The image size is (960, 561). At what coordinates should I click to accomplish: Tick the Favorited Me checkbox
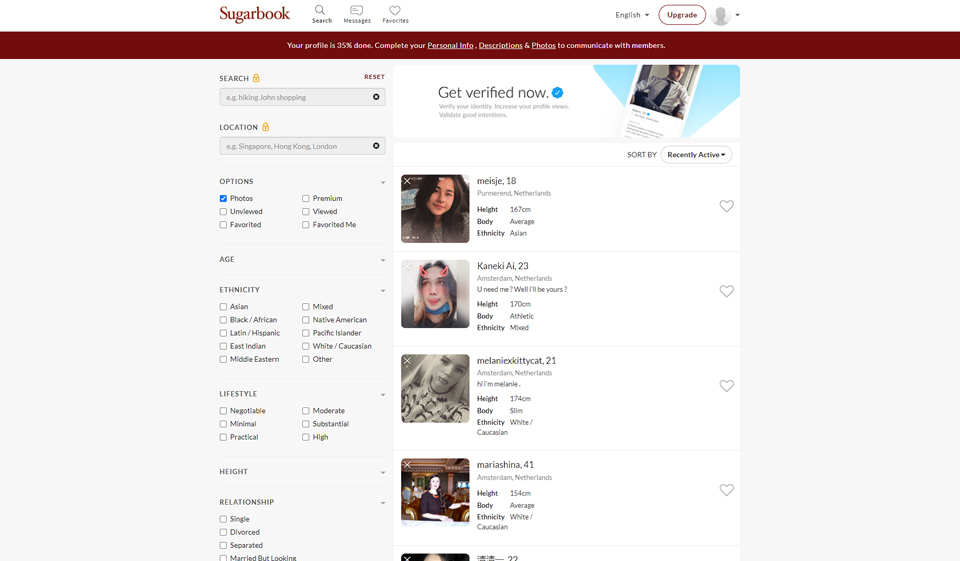[306, 225]
